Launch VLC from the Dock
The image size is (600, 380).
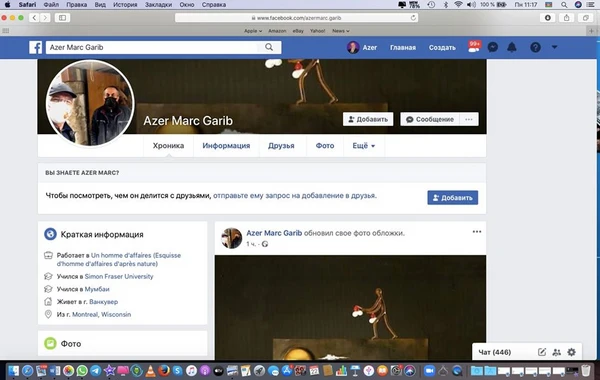pos(150,370)
